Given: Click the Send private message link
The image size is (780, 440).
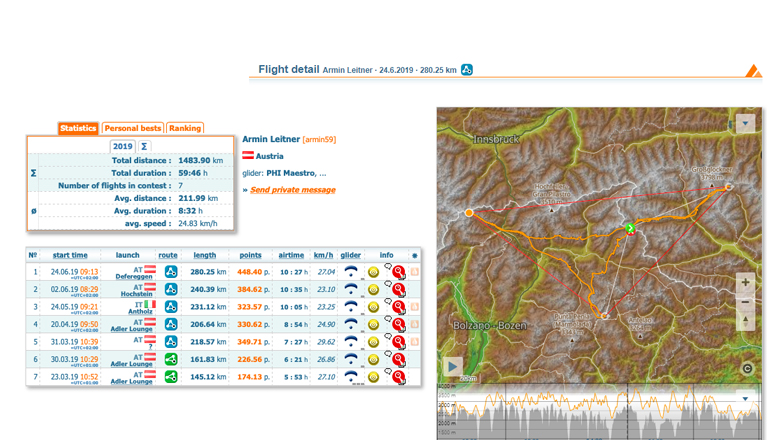Looking at the screenshot, I should 292,189.
